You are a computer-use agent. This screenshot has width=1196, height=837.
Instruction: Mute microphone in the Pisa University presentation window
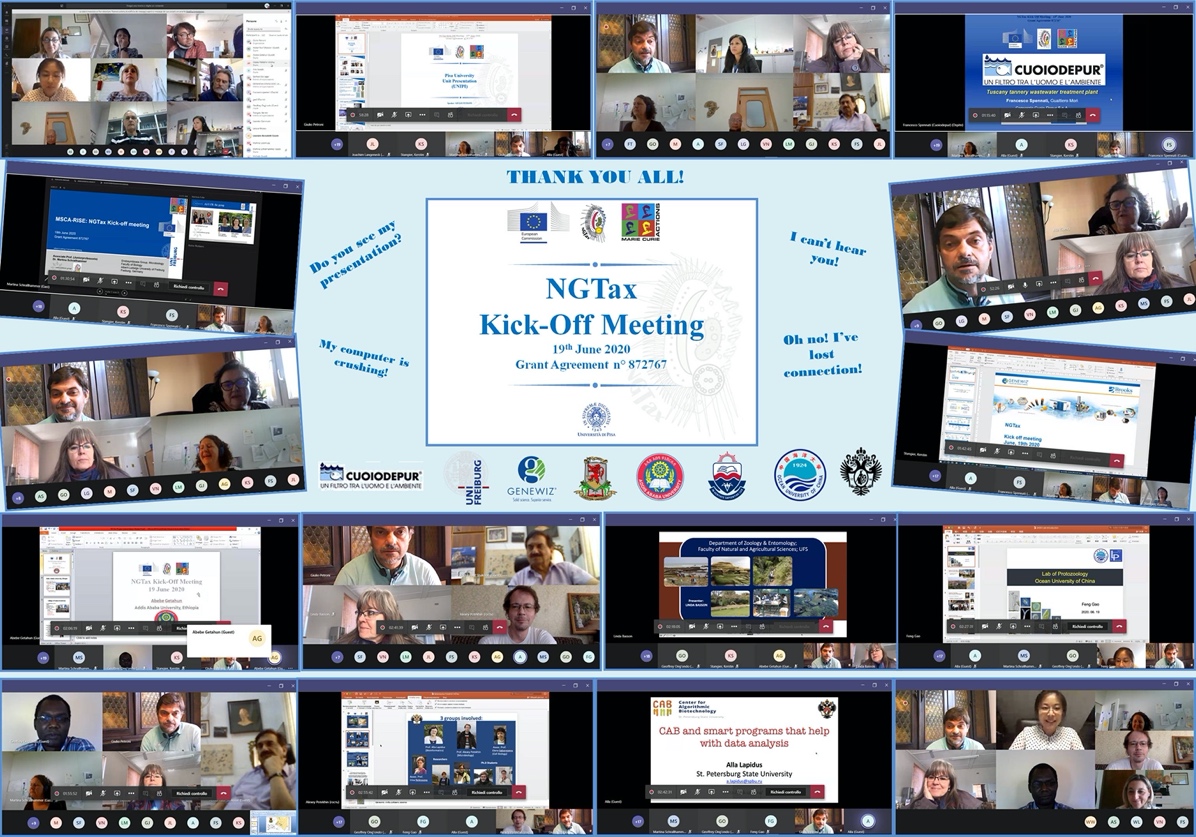395,115
